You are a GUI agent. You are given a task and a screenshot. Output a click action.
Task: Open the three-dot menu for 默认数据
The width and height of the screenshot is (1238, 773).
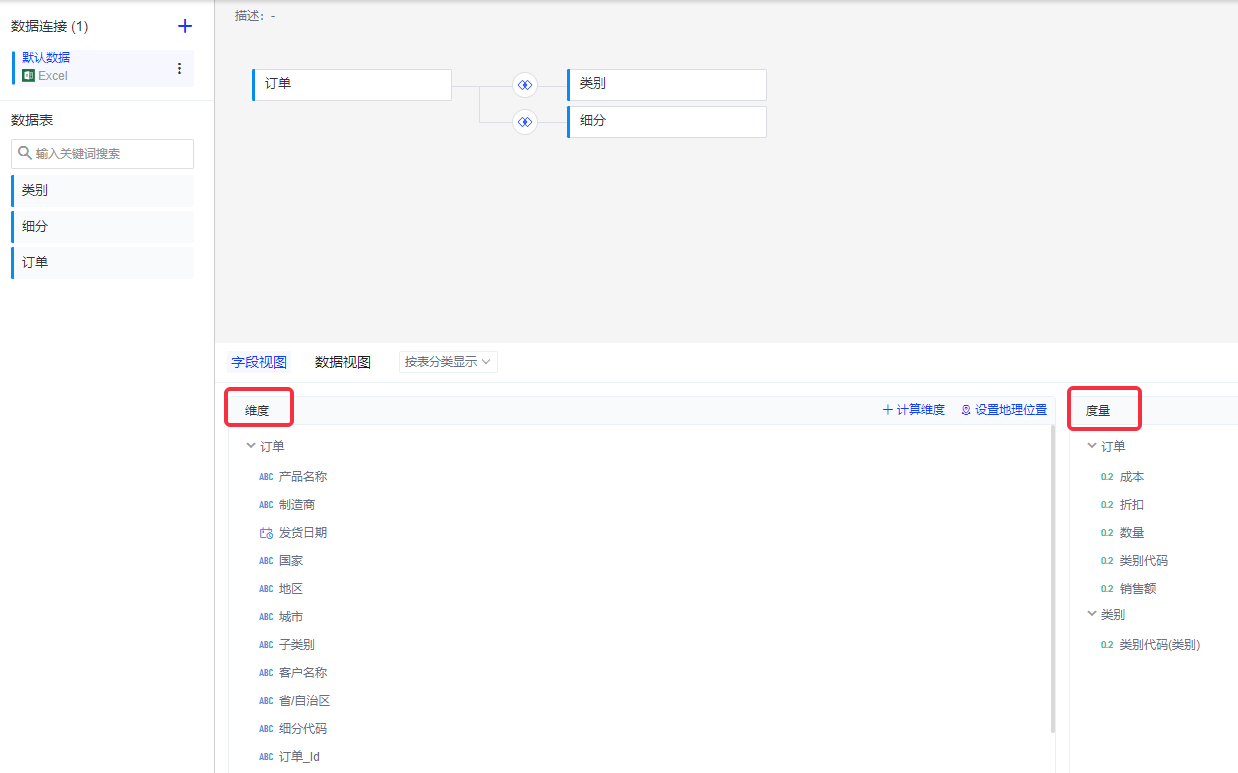tap(180, 68)
